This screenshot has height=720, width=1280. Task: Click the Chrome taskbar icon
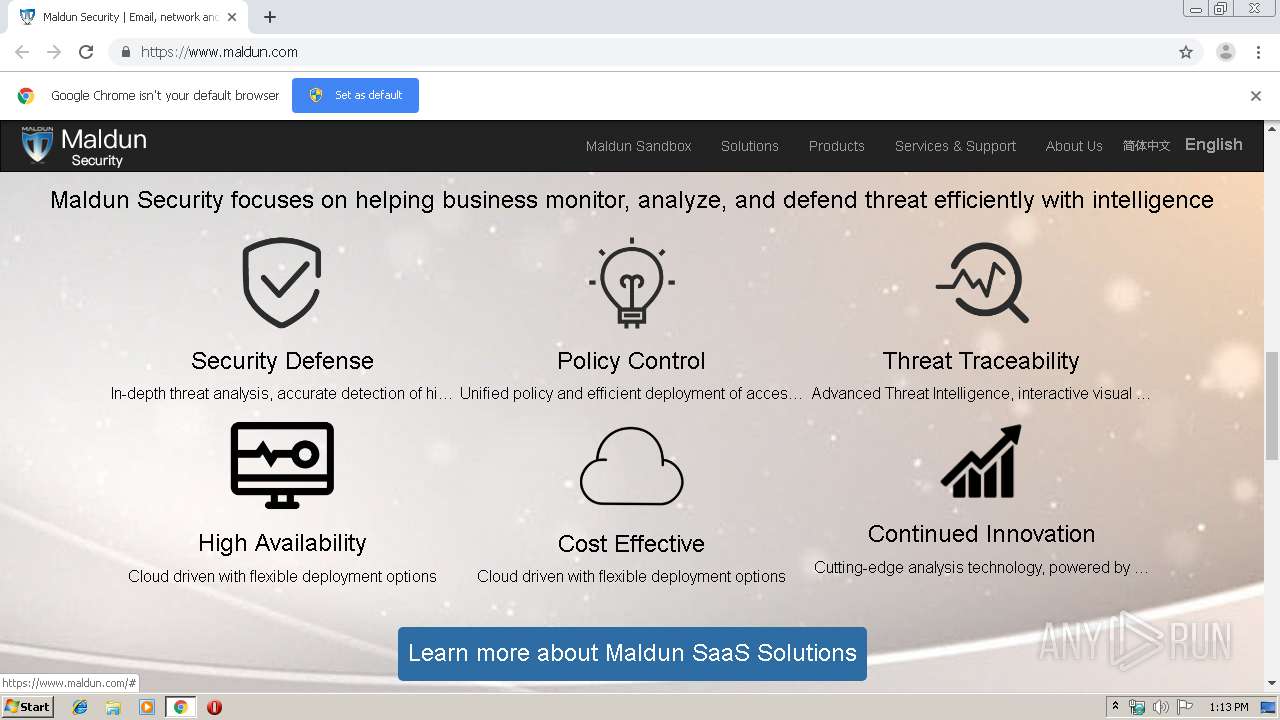point(181,707)
